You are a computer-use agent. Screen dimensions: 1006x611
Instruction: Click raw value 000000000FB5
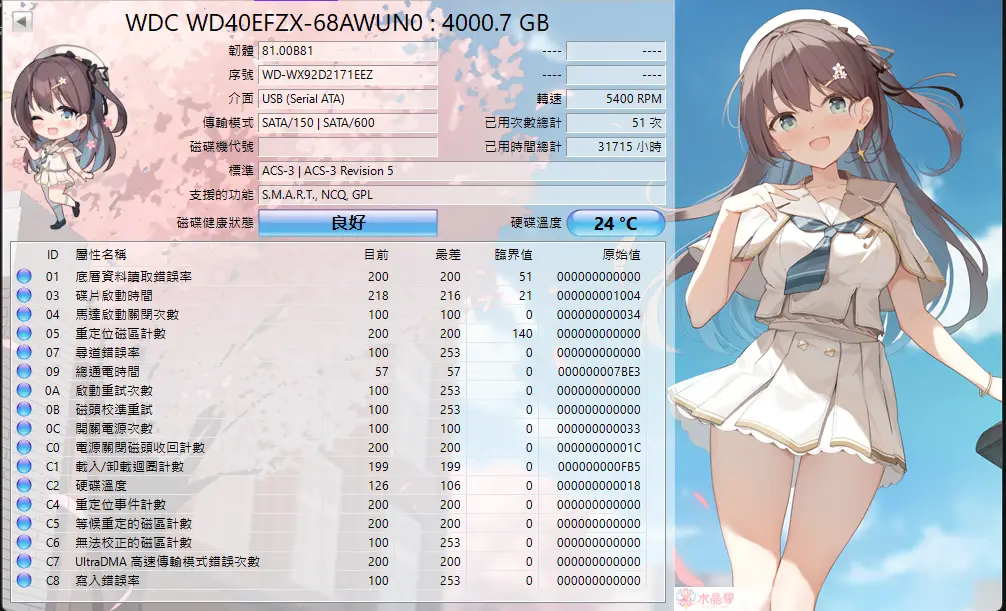click(599, 467)
